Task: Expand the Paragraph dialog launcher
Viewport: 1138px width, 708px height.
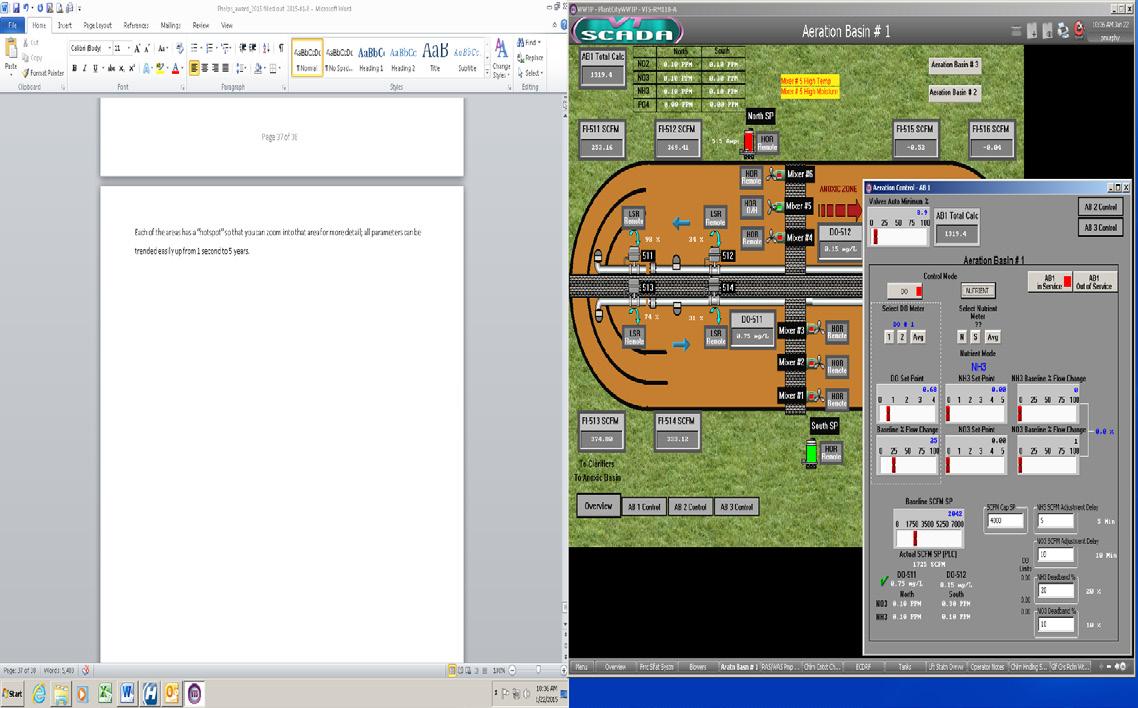Action: (285, 87)
